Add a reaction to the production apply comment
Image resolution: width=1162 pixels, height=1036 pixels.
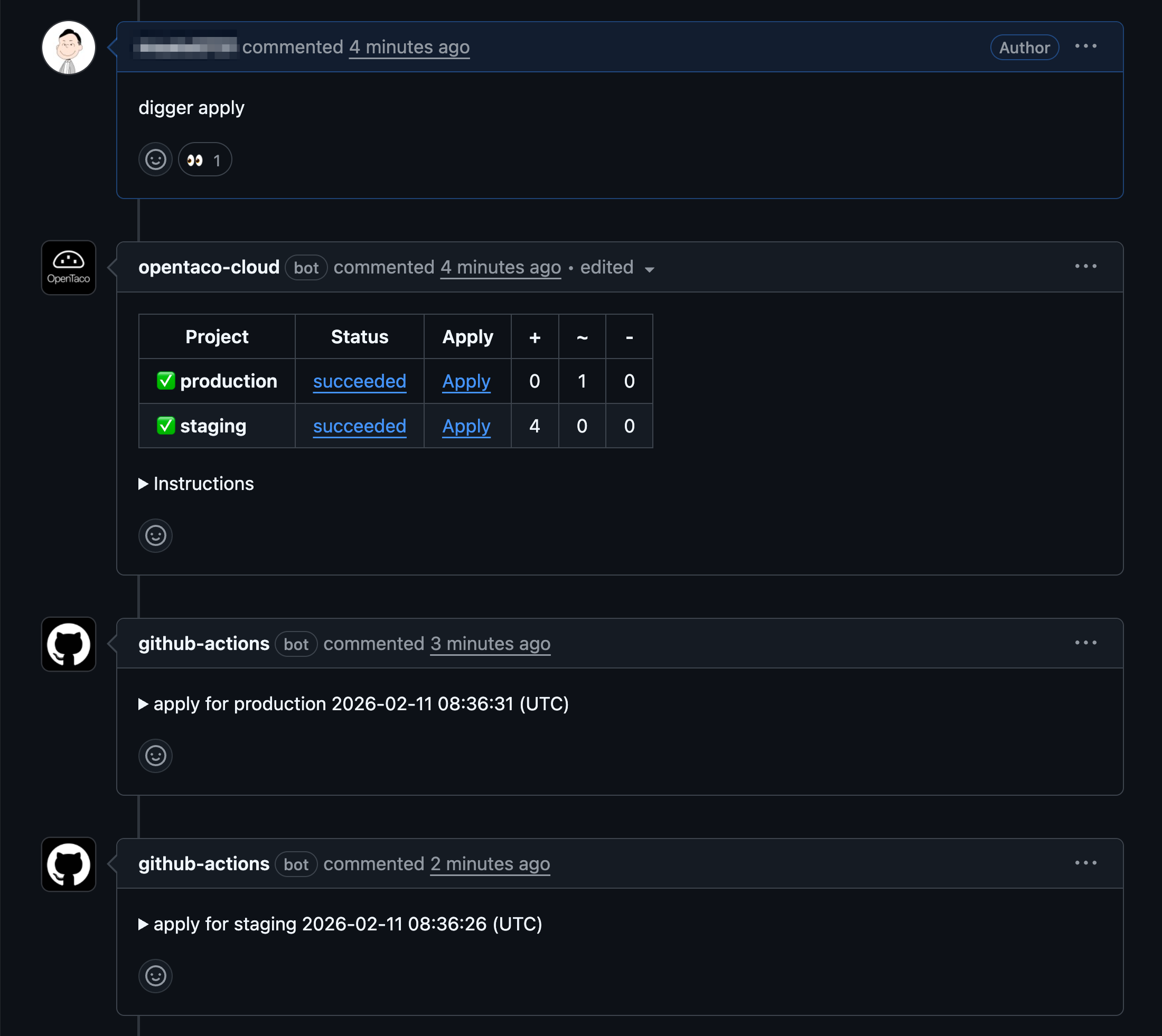point(155,756)
